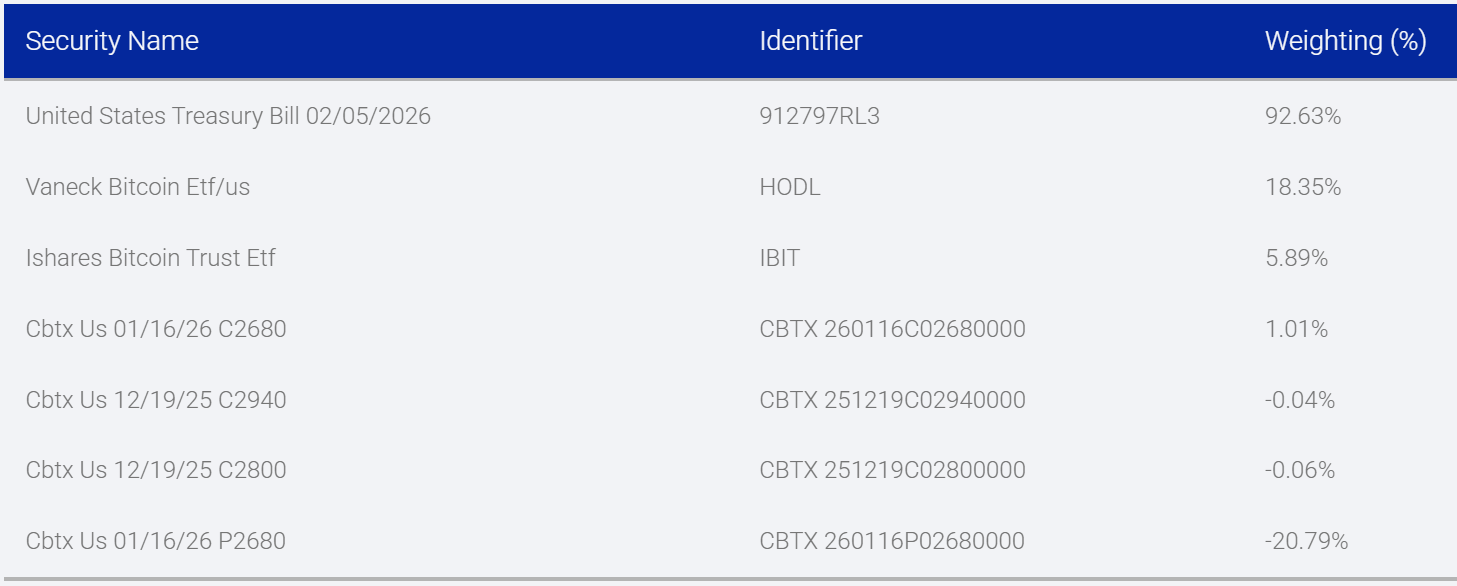Click the HODL ticker identifier
1457x586 pixels.
(x=790, y=187)
